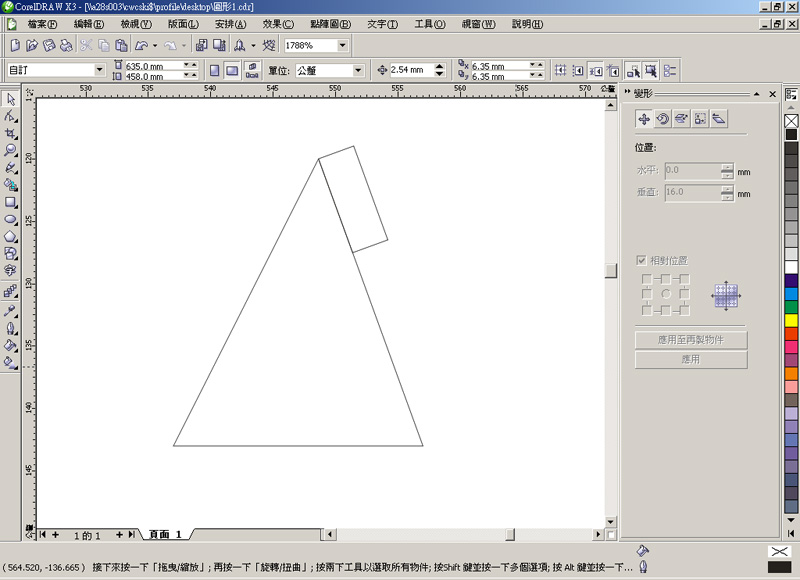This screenshot has width=800, height=580.
Task: Open the 單位 units dropdown
Action: (358, 70)
